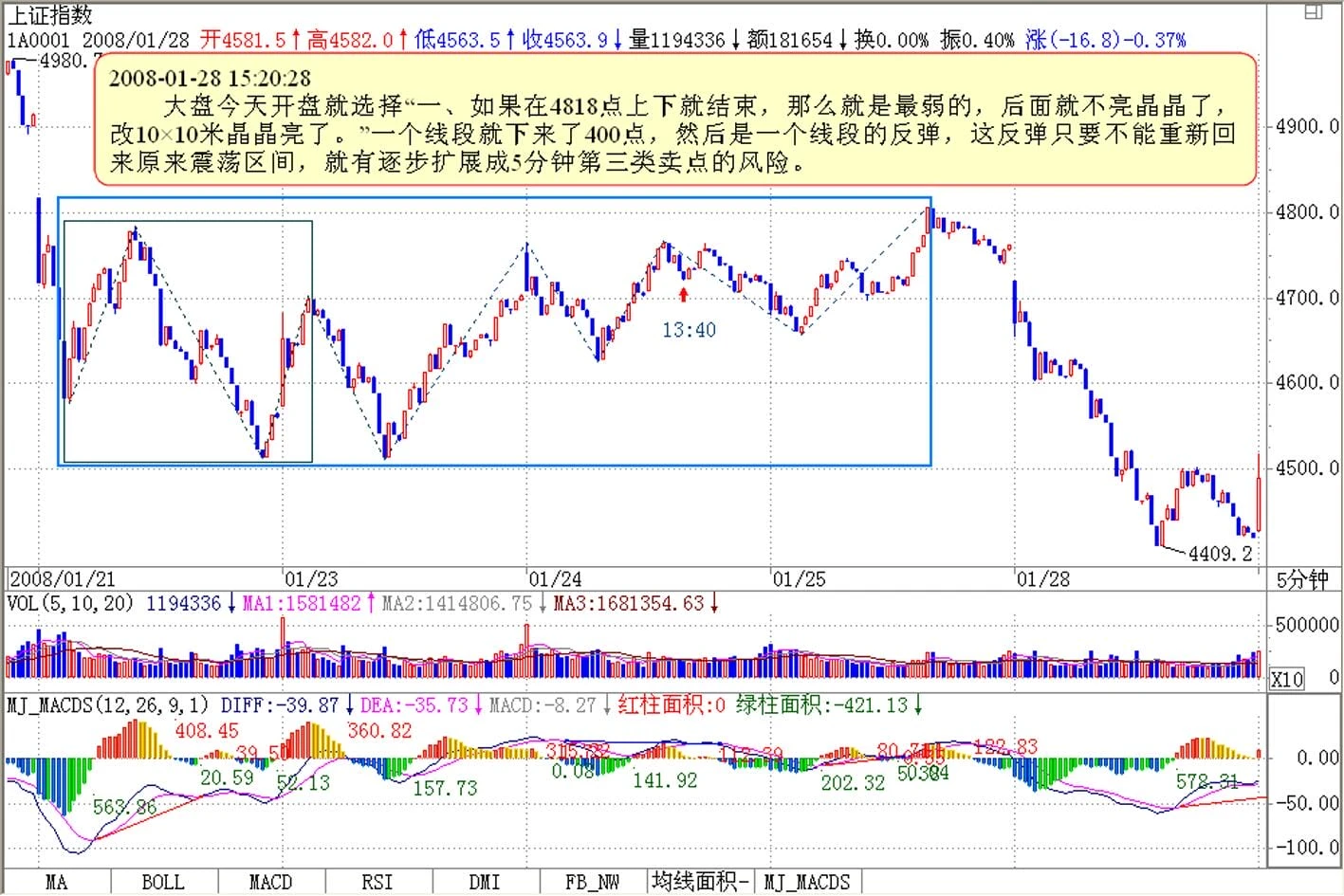The image size is (1344, 896).
Task: Click the X10 volume scale box
Action: point(1287,679)
